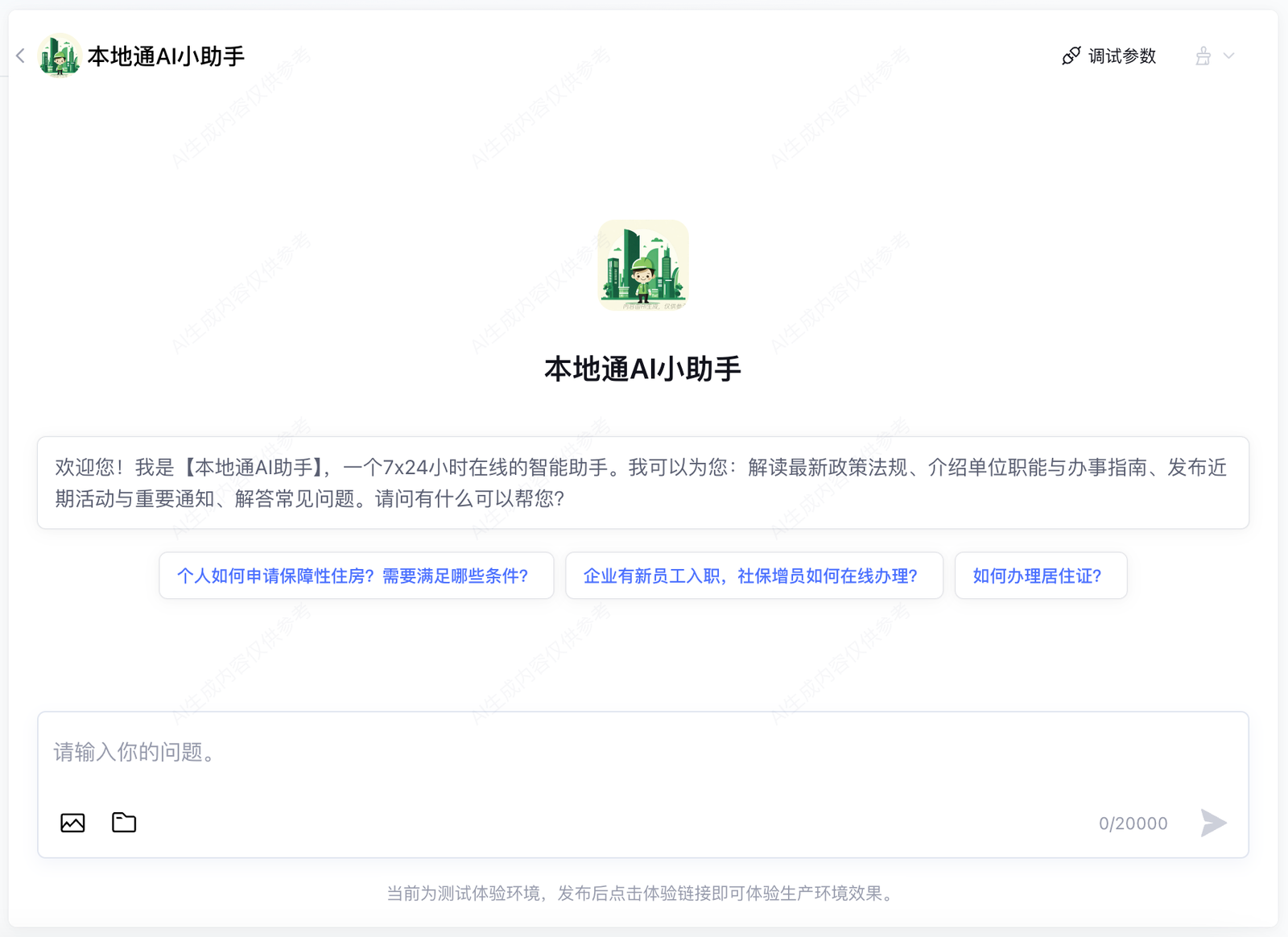Click the back arrow in the header

click(21, 56)
